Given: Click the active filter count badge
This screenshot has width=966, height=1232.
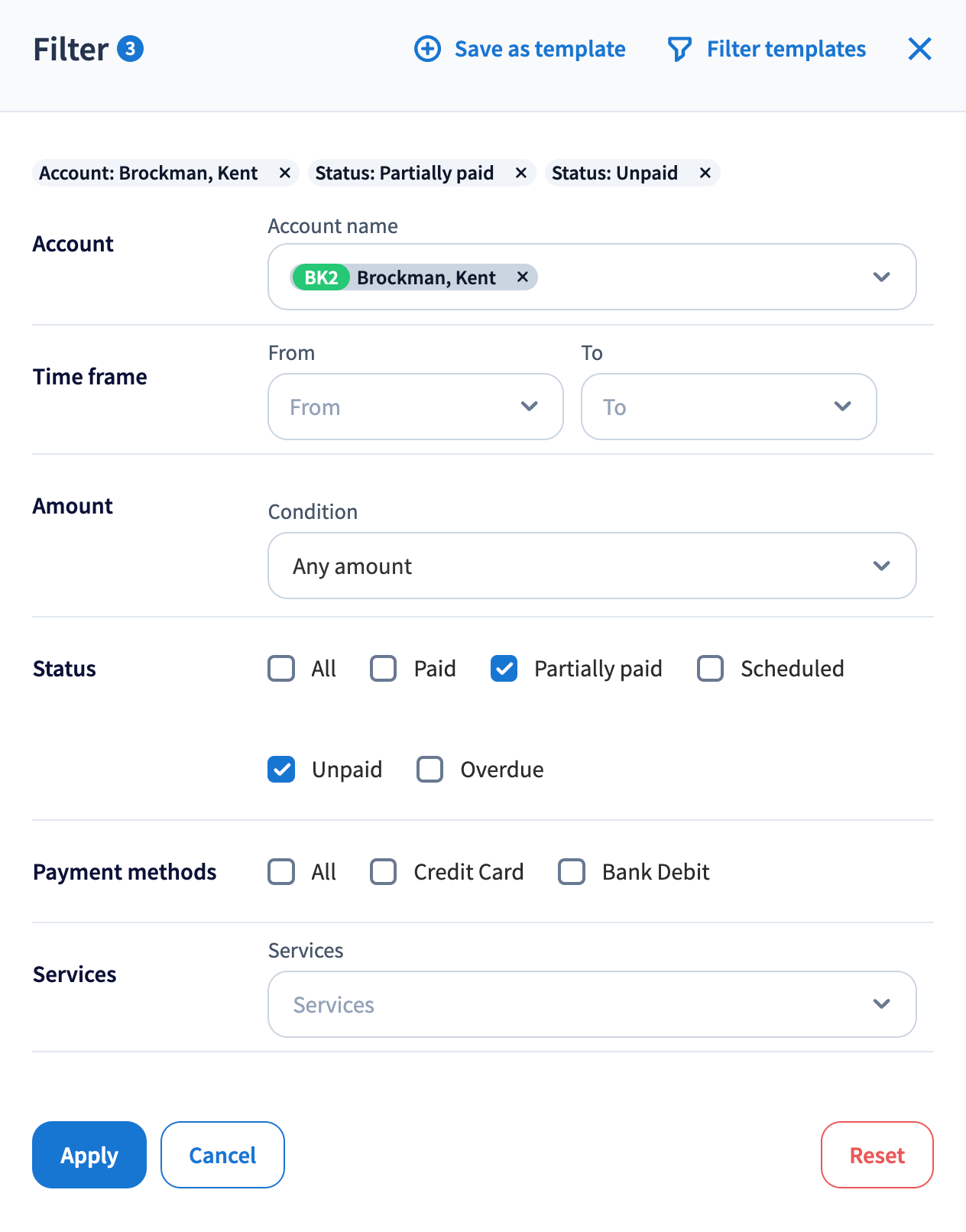Looking at the screenshot, I should tap(131, 49).
